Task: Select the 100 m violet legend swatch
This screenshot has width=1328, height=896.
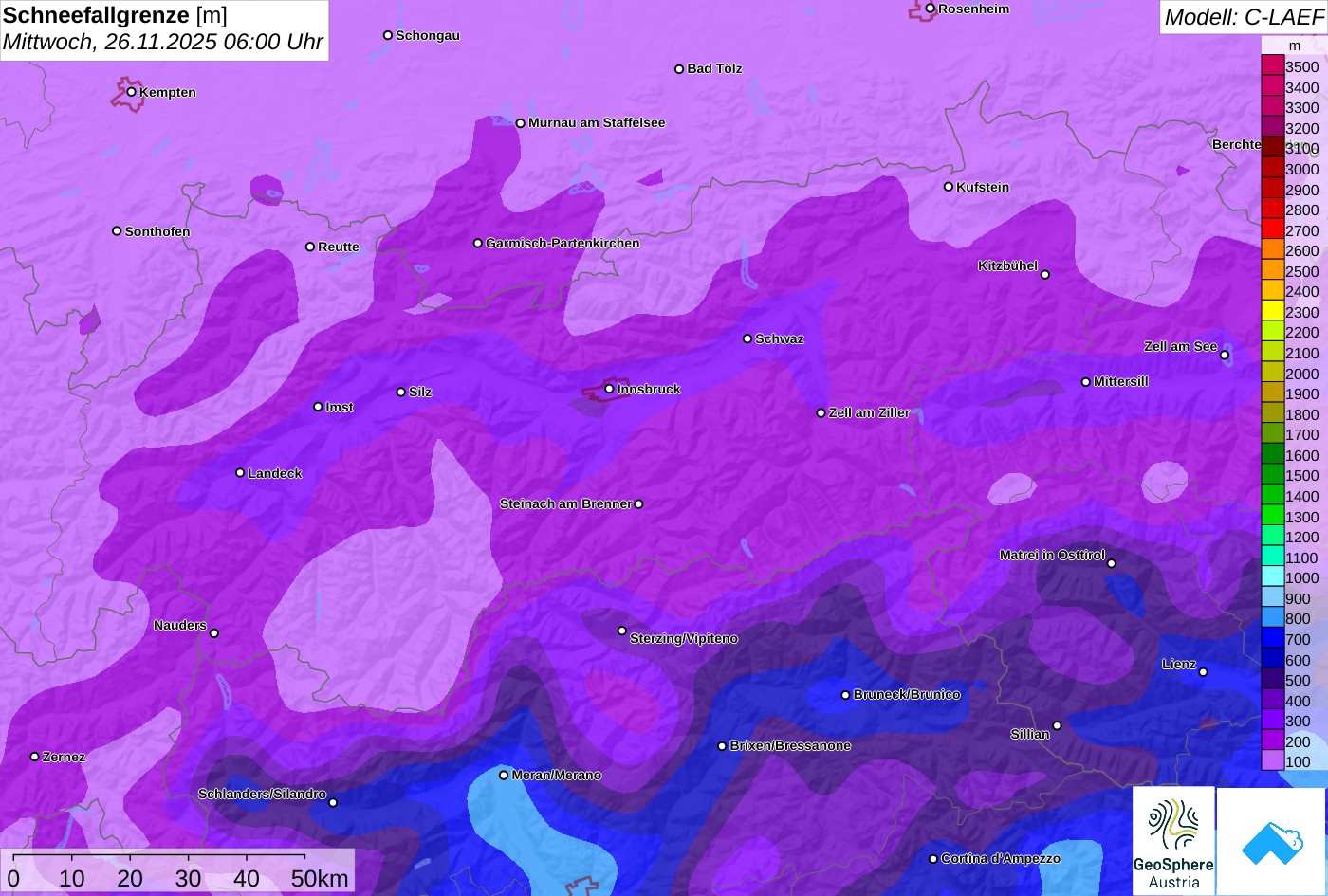Action: click(1272, 761)
